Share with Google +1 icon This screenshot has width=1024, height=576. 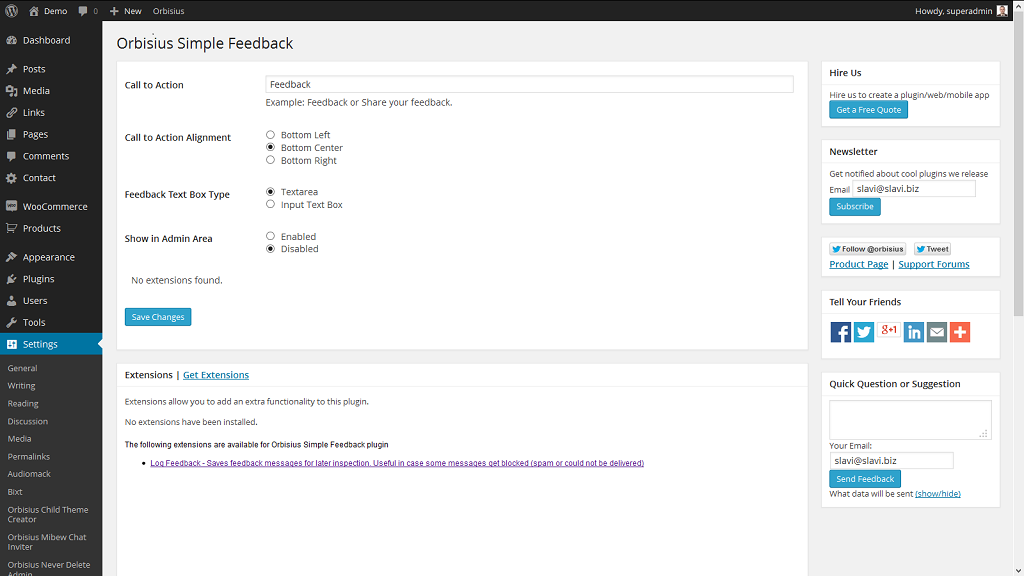click(889, 330)
